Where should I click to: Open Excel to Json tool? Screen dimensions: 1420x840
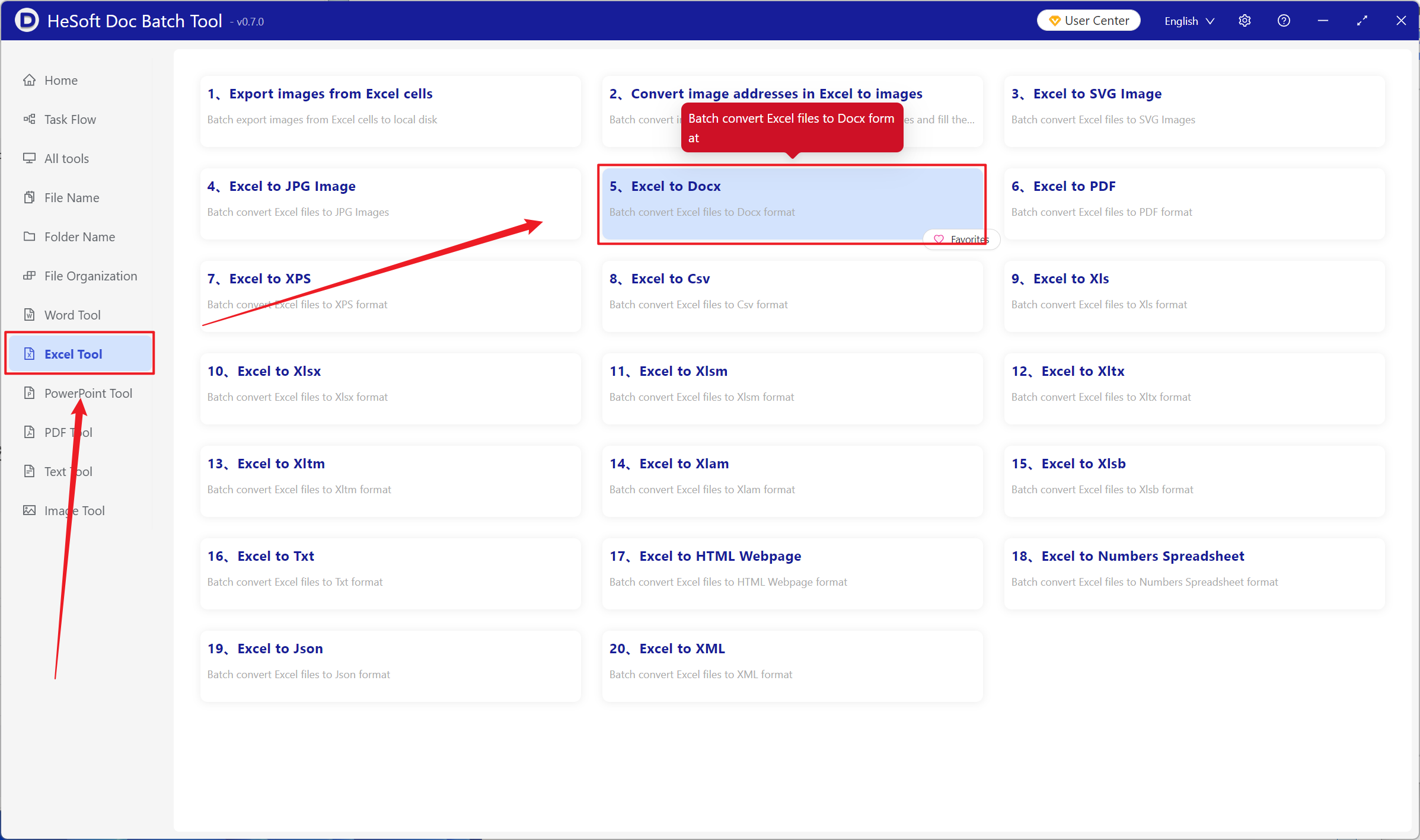tap(390, 666)
